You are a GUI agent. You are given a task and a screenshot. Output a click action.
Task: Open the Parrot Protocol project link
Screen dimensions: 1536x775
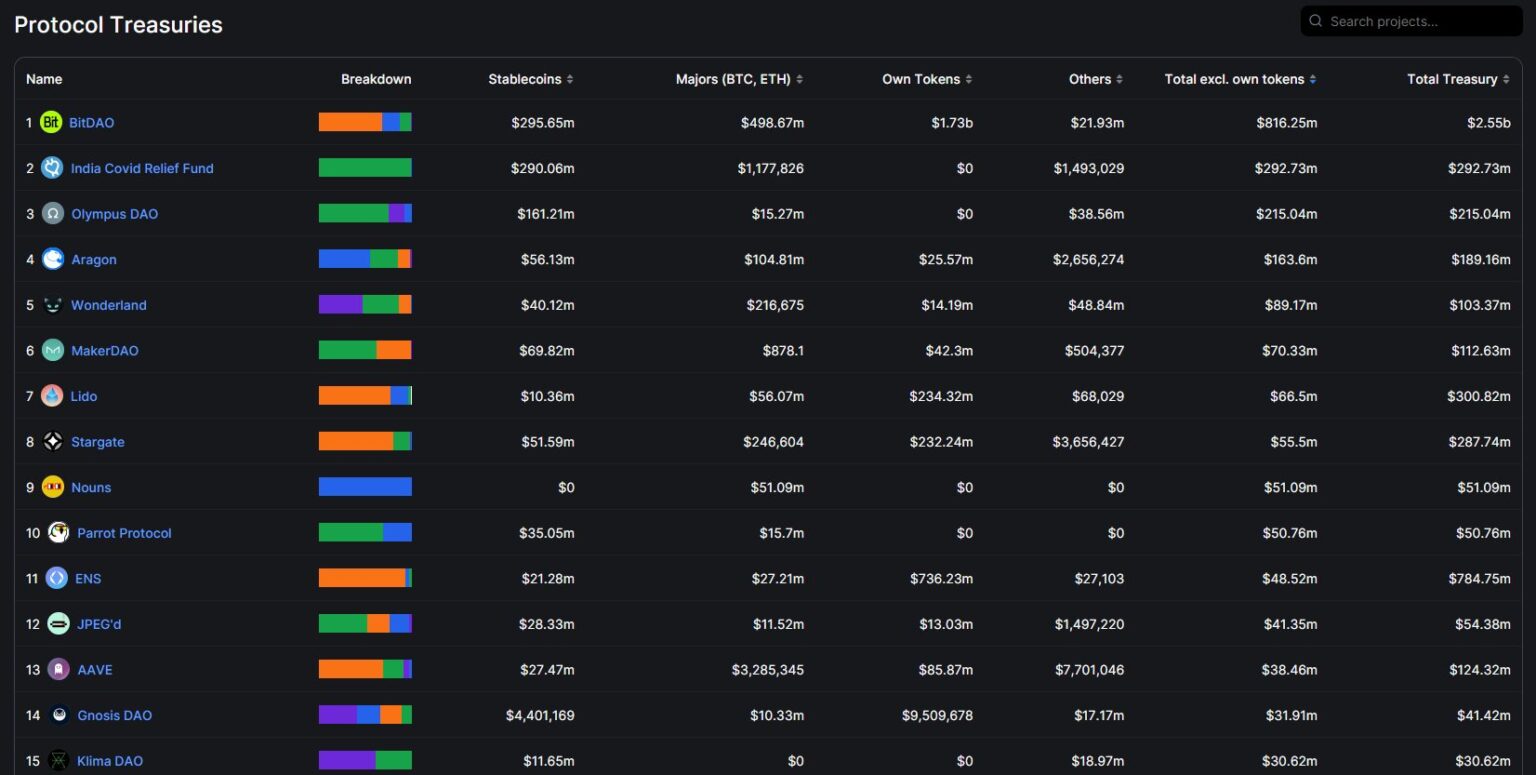pyautogui.click(x=124, y=533)
